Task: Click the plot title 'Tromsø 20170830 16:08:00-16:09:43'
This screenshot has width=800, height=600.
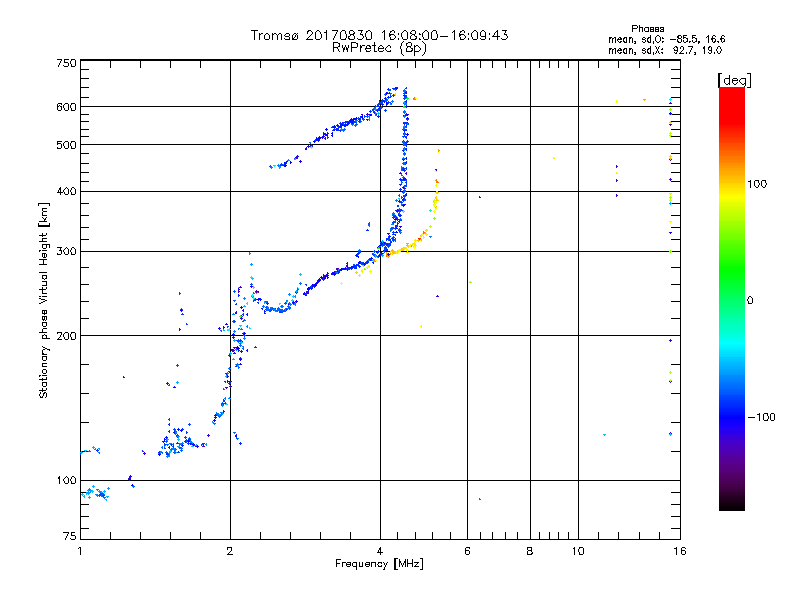Action: [x=379, y=35]
